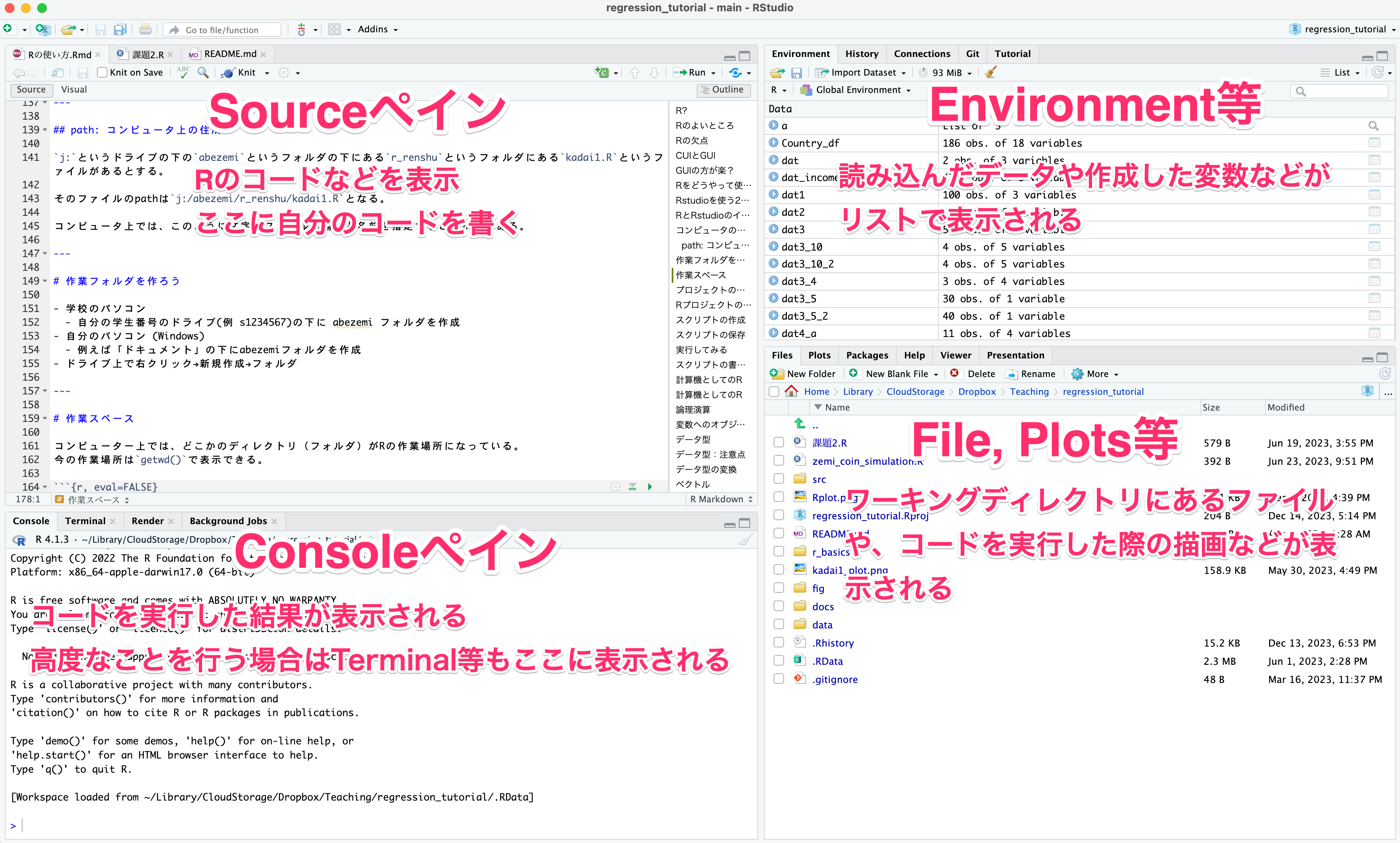The height and width of the screenshot is (843, 1400).
Task: Load workspace icon in Environment pane
Action: [778, 73]
